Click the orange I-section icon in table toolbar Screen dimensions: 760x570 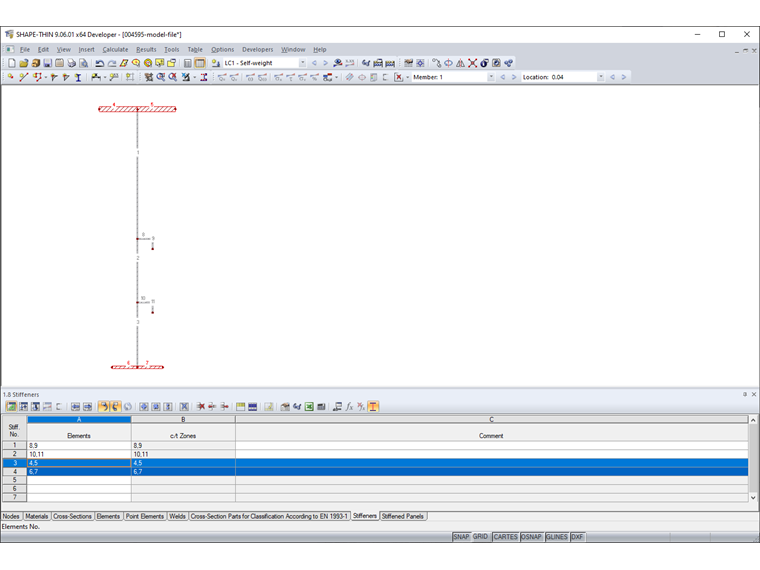(x=373, y=407)
